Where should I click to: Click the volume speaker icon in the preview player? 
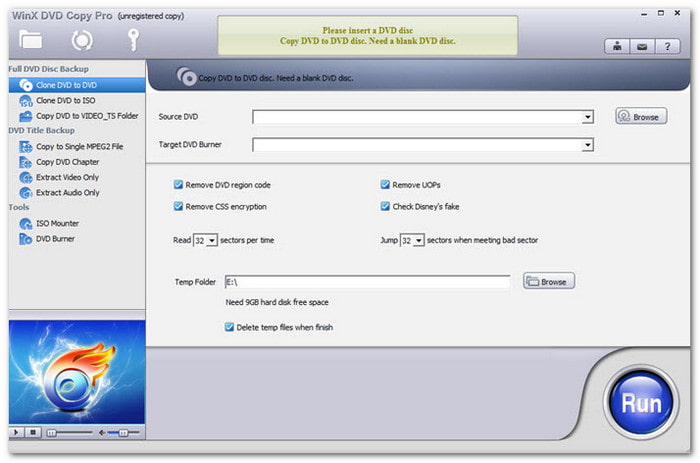click(102, 433)
